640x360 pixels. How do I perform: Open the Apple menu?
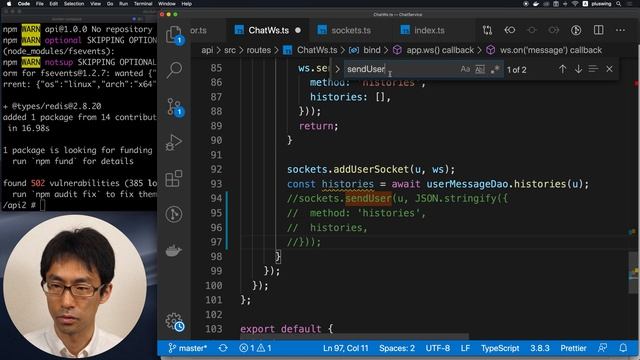(9, 4)
